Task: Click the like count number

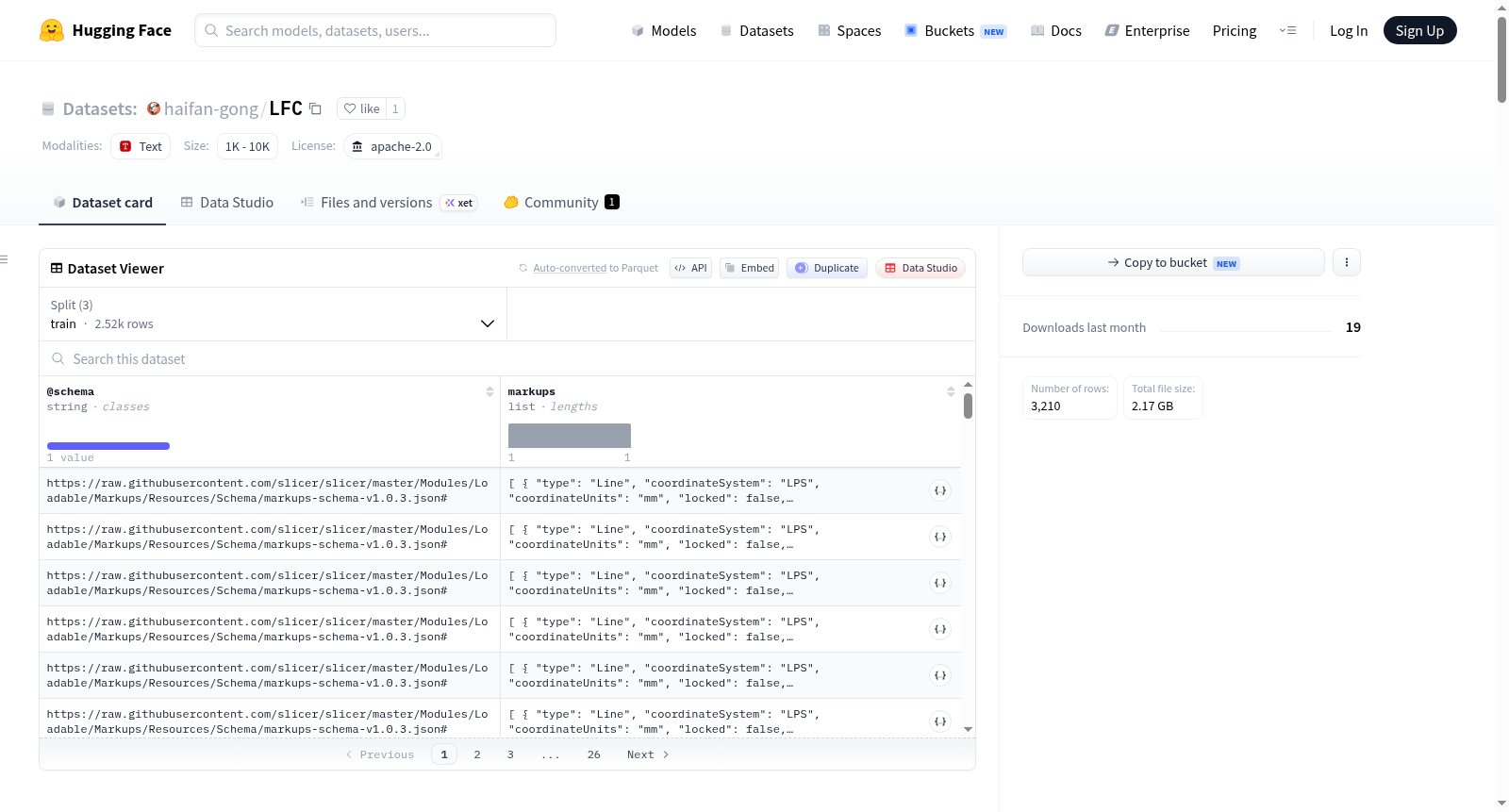Action: pos(395,108)
